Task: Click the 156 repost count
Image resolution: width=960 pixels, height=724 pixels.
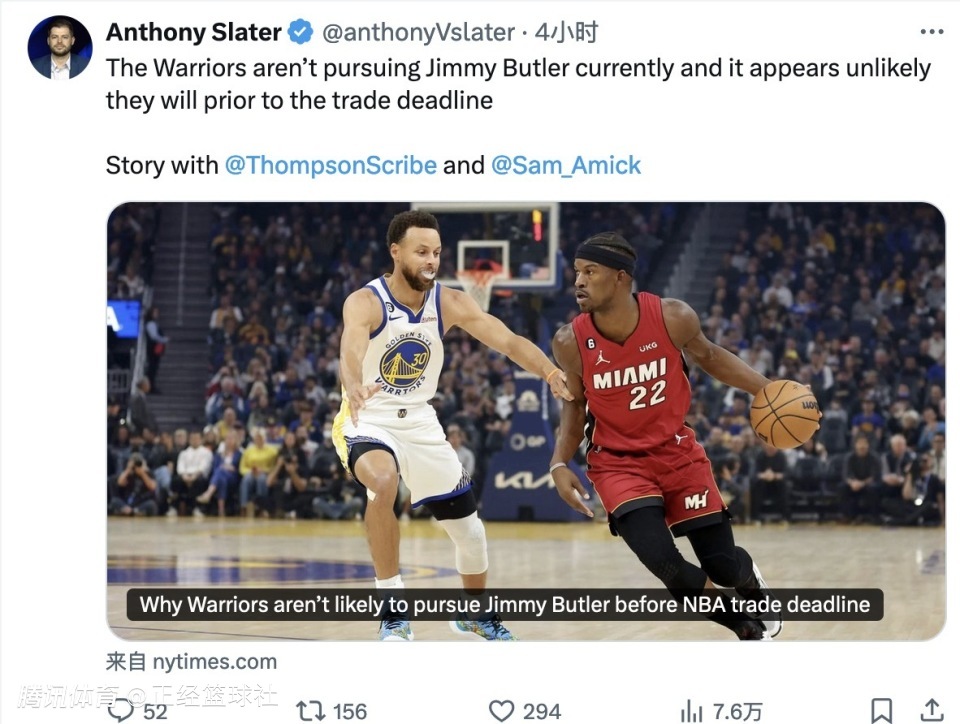Action: click(350, 711)
